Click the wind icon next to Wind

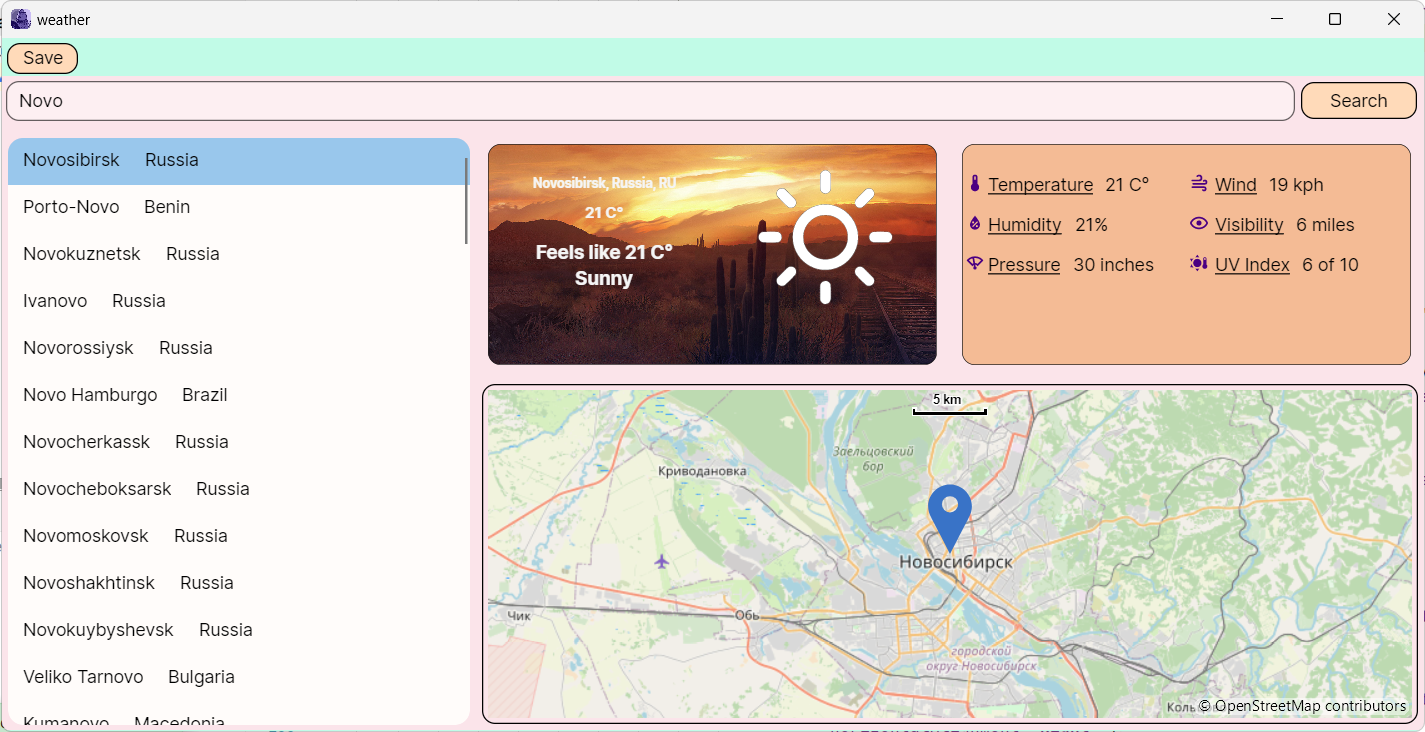1199,183
